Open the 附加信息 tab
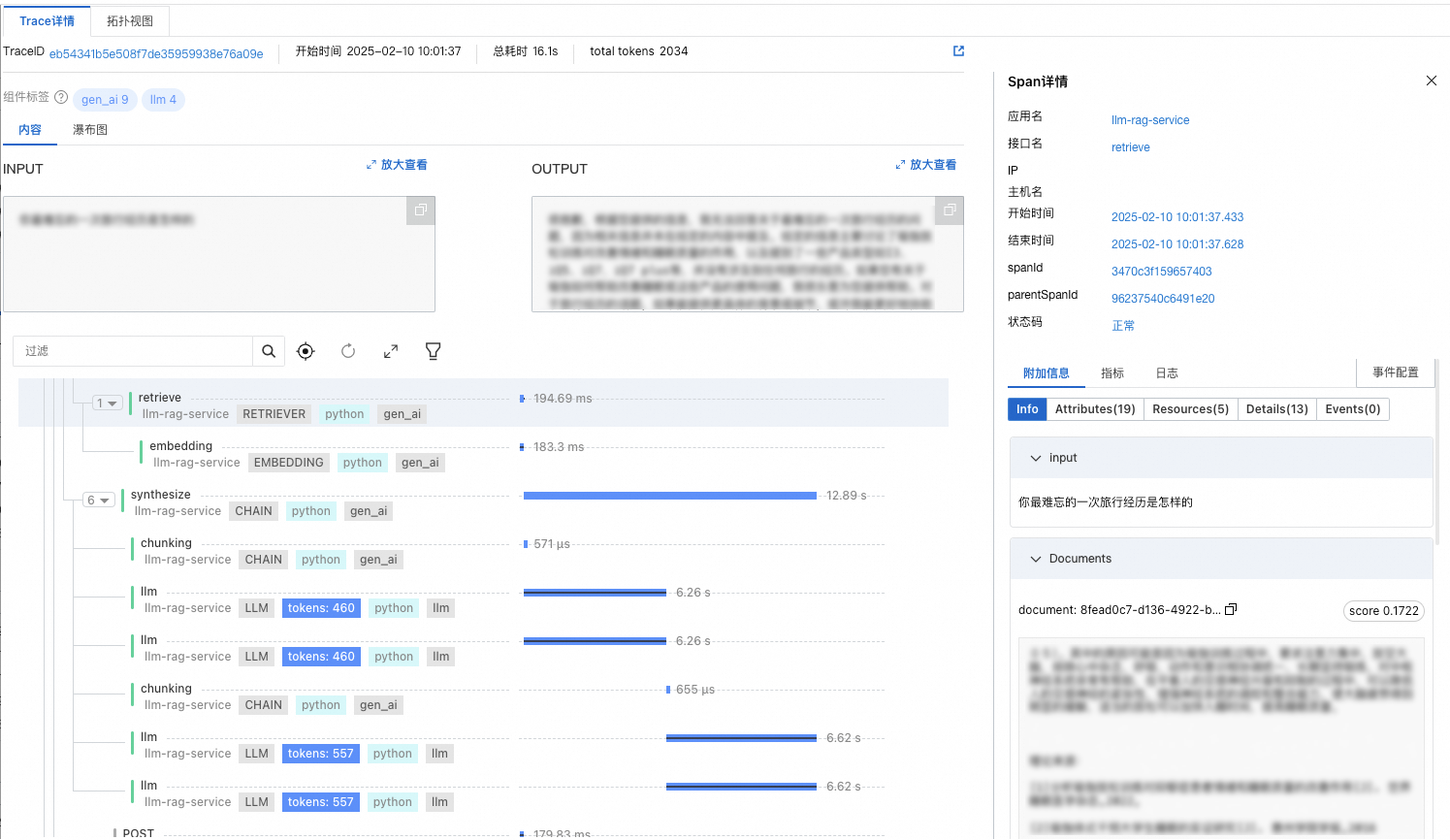Screen dimensions: 1450x840 click(x=1047, y=373)
